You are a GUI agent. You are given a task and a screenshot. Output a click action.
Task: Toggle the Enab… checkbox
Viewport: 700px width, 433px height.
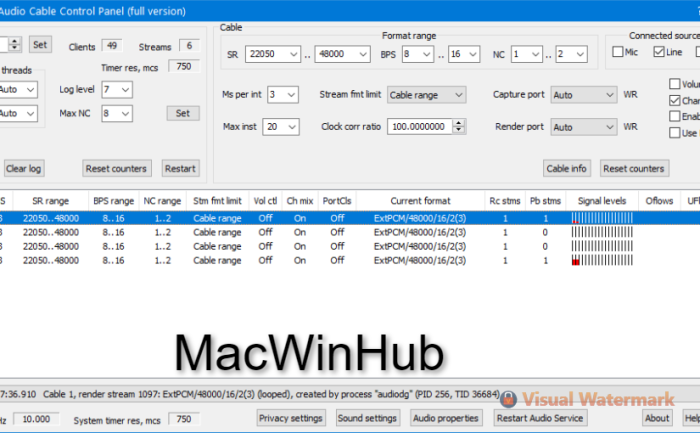[x=675, y=117]
